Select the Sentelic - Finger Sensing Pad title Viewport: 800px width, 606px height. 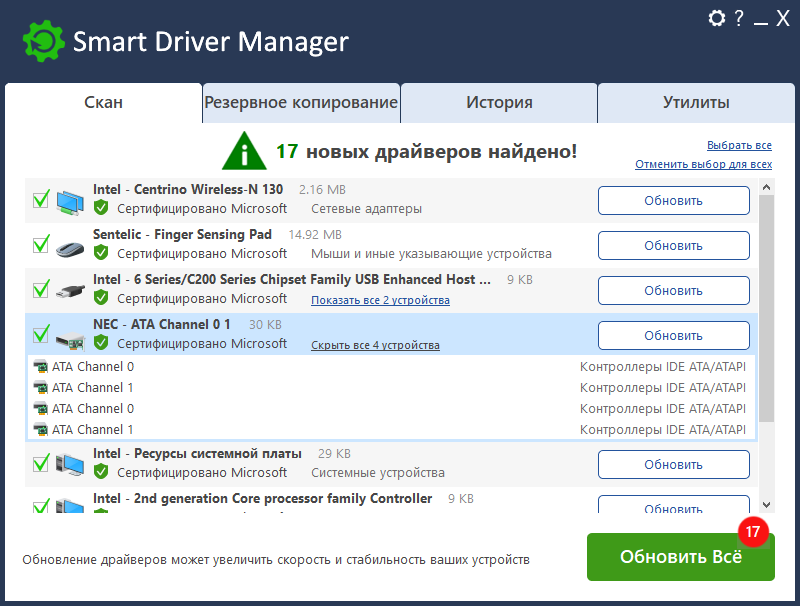[182, 234]
